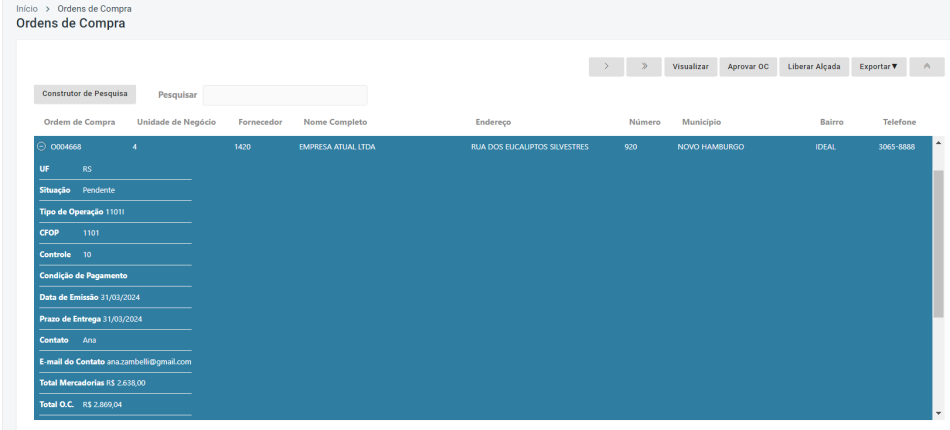This screenshot has width=950, height=430.
Task: Open Ordens de Compra breadcrumb
Action: (x=94, y=9)
